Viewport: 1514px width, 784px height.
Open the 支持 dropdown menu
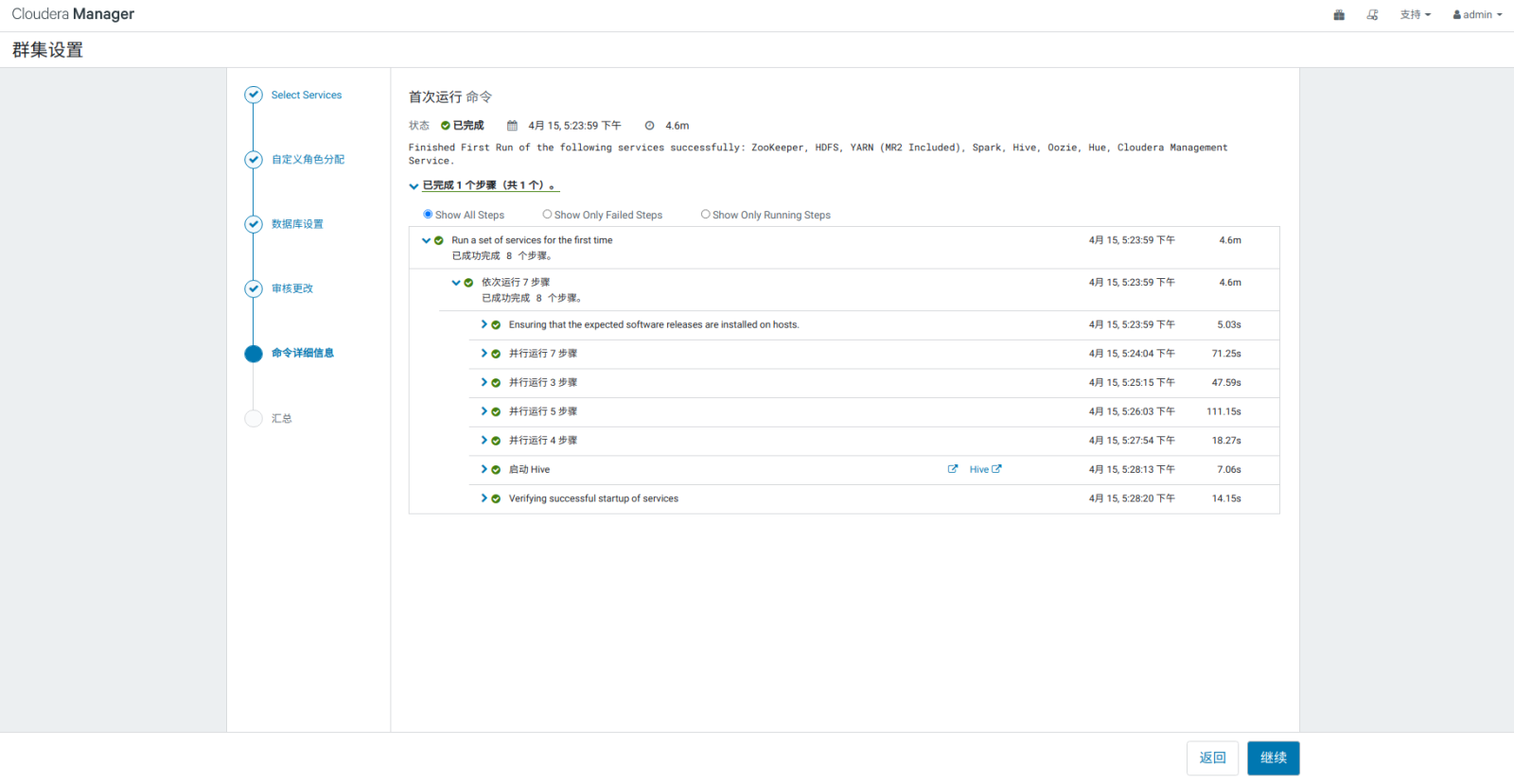coord(1415,15)
